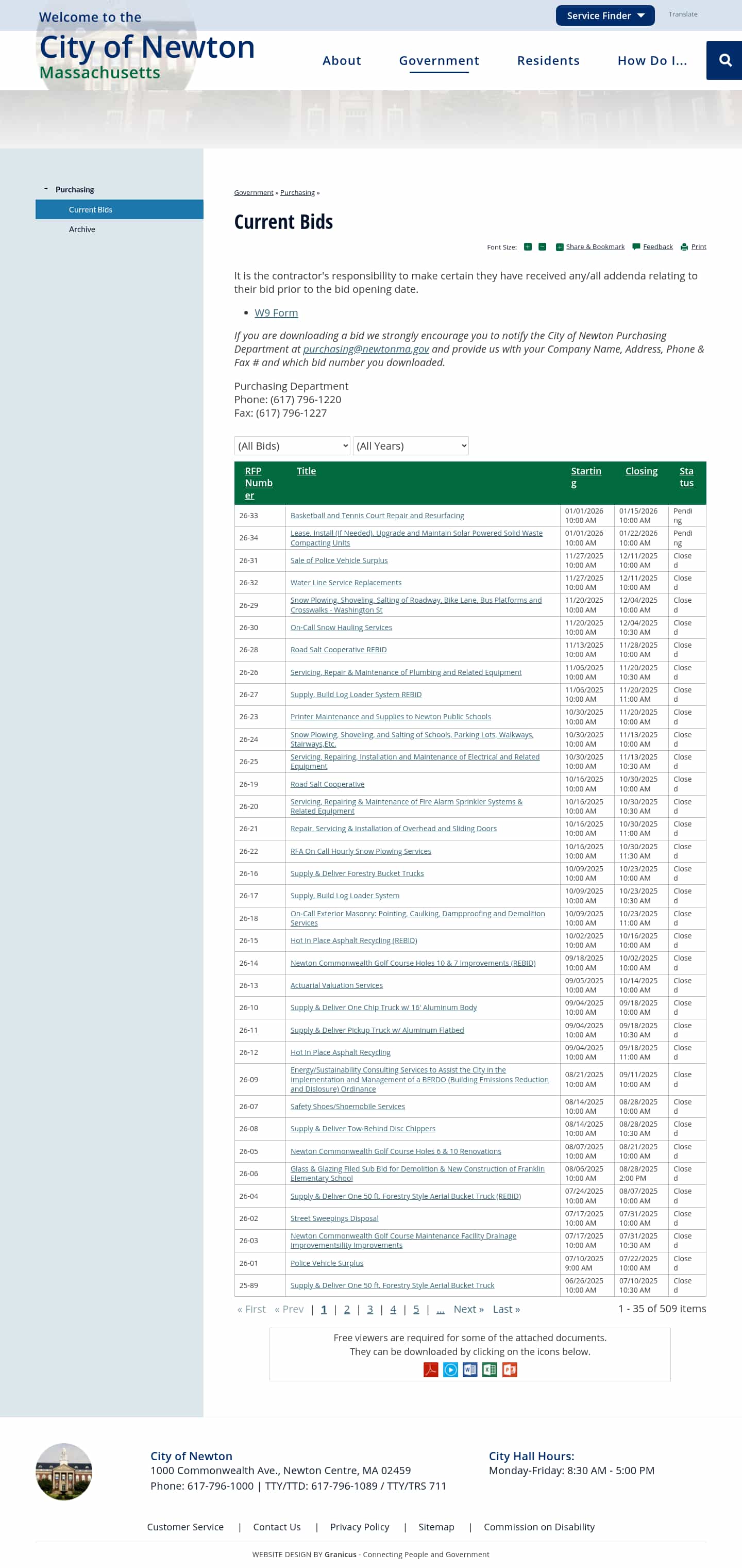The width and height of the screenshot is (742, 1568).
Task: Open the Service Finder dropdown
Action: pos(604,16)
